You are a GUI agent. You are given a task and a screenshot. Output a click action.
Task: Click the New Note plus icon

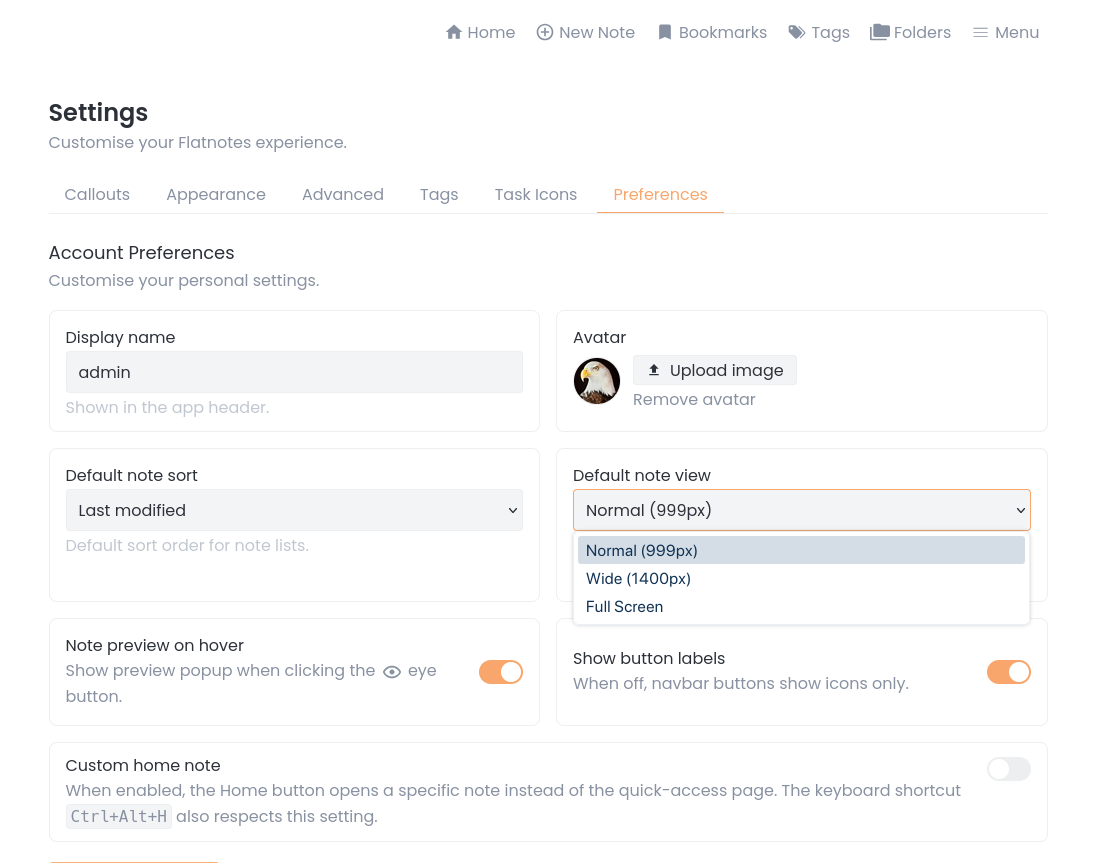[544, 32]
